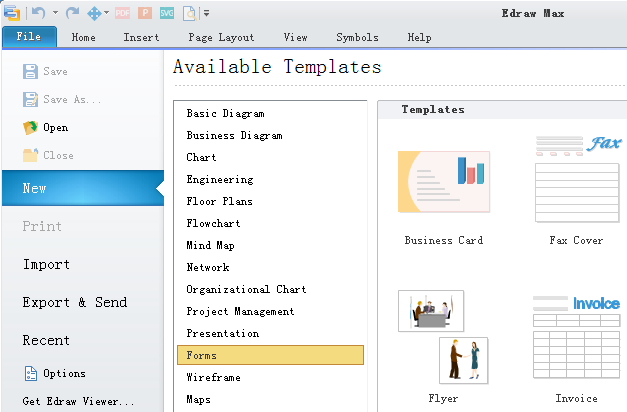Click the blue four-arrow move icon

click(95, 13)
